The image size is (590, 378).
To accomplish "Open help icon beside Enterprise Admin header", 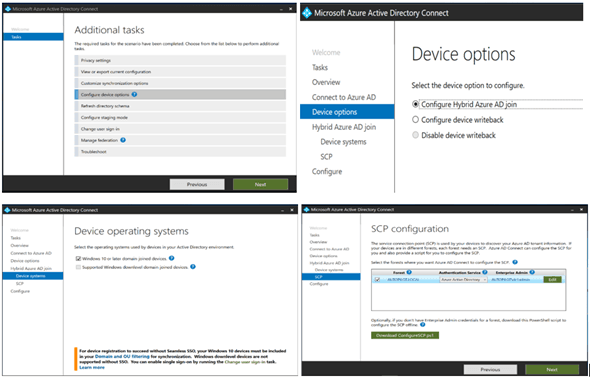I will click(x=532, y=272).
